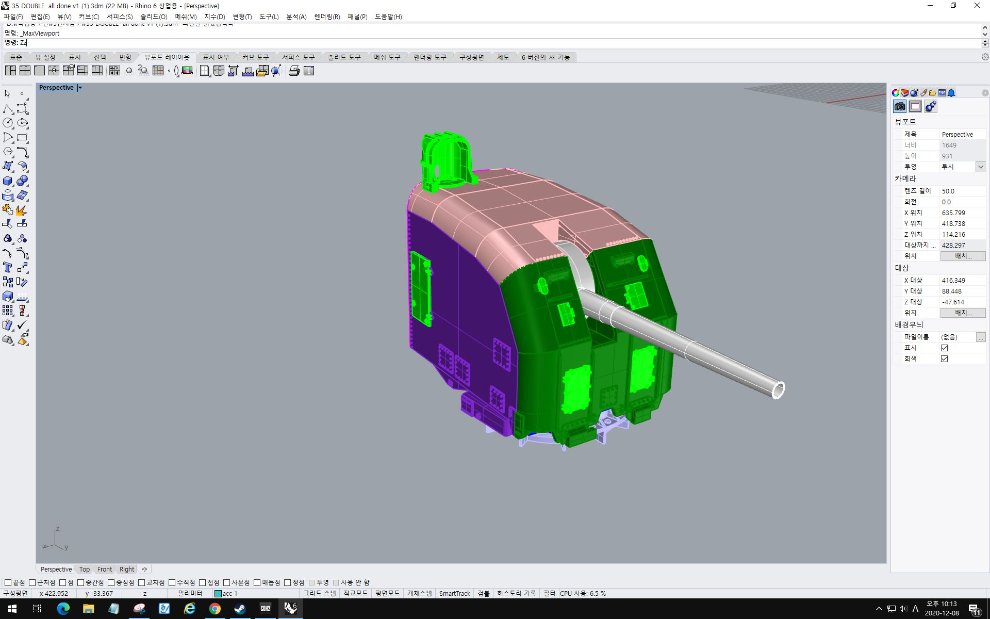The width and height of the screenshot is (990, 619).
Task: Click the file name browse ellipsis button
Action: point(981,337)
